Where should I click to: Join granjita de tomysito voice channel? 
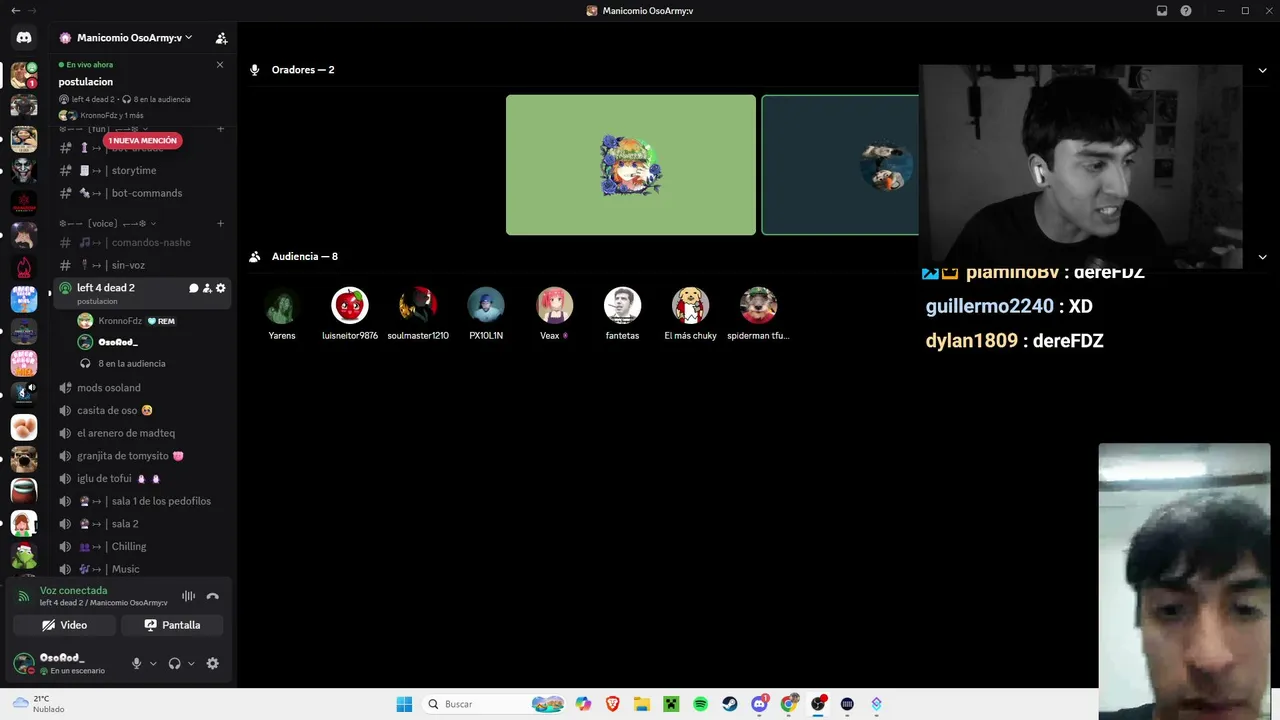(x=132, y=456)
